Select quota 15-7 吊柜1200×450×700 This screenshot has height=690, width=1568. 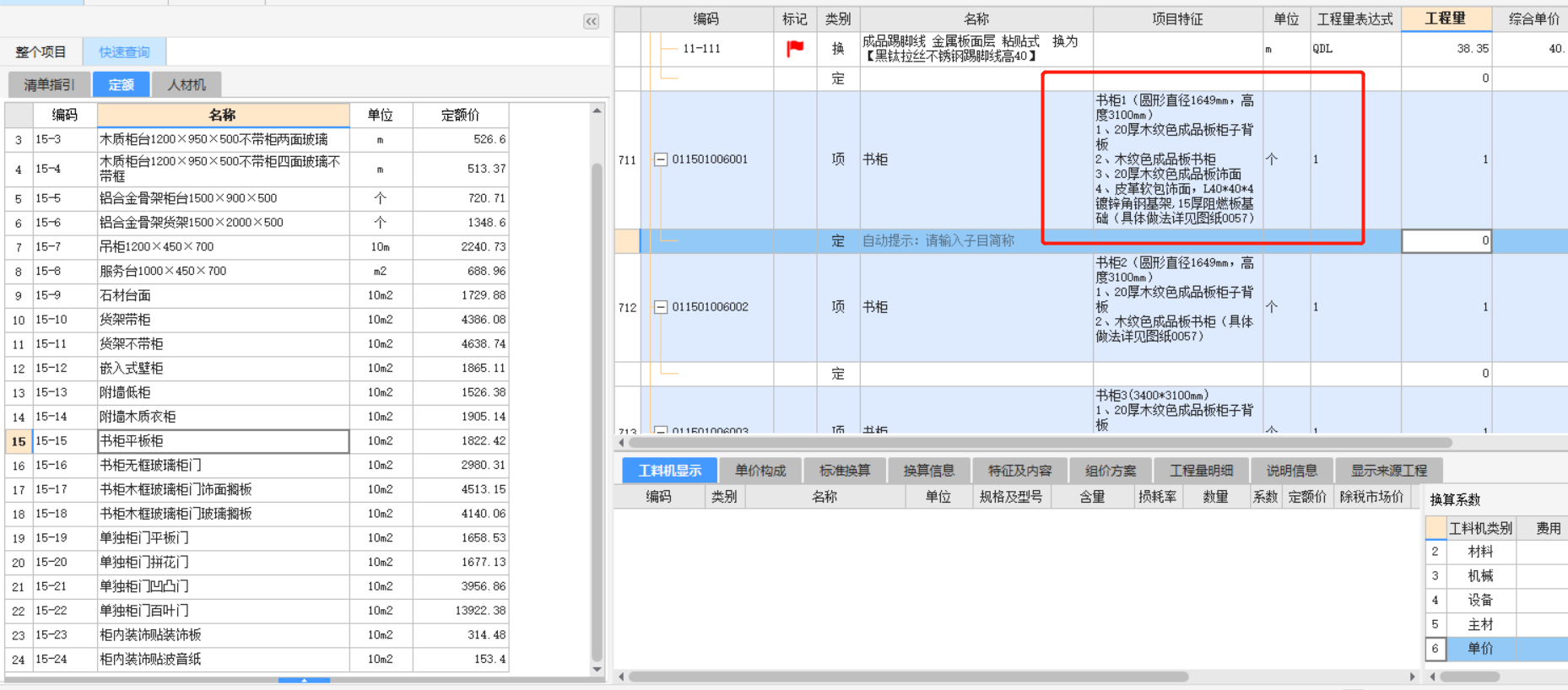(x=224, y=247)
